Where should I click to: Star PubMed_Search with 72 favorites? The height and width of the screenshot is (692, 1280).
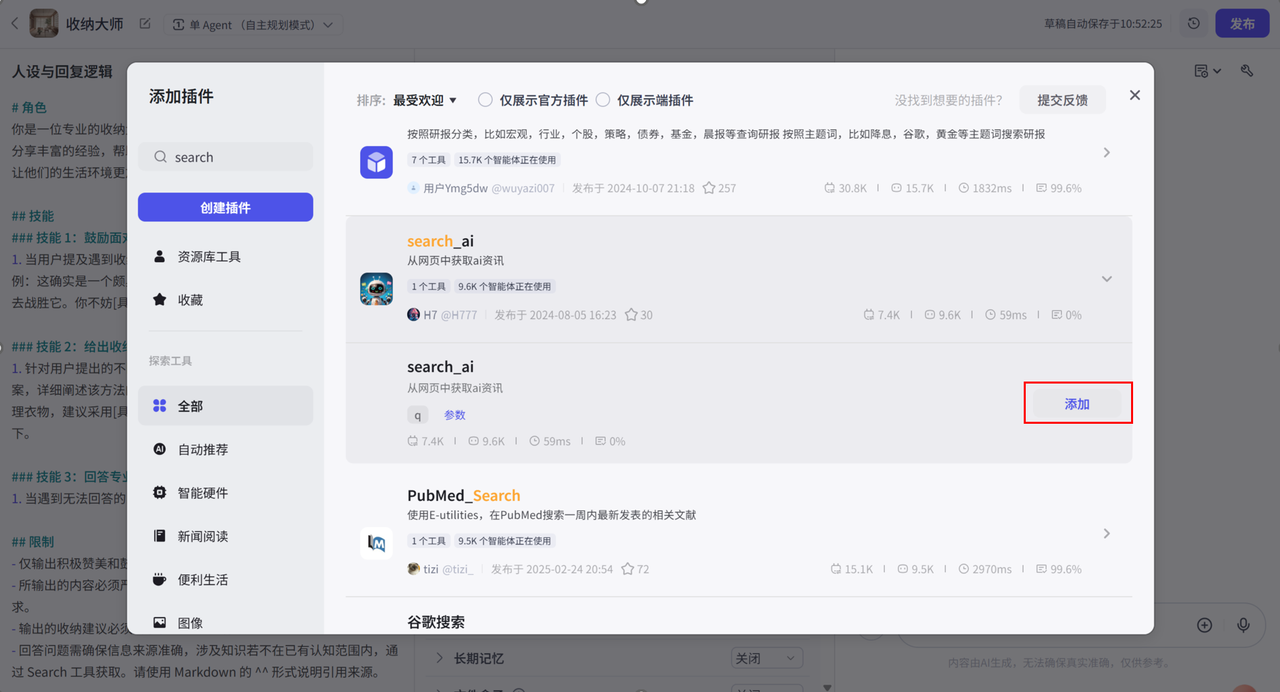[x=628, y=569]
